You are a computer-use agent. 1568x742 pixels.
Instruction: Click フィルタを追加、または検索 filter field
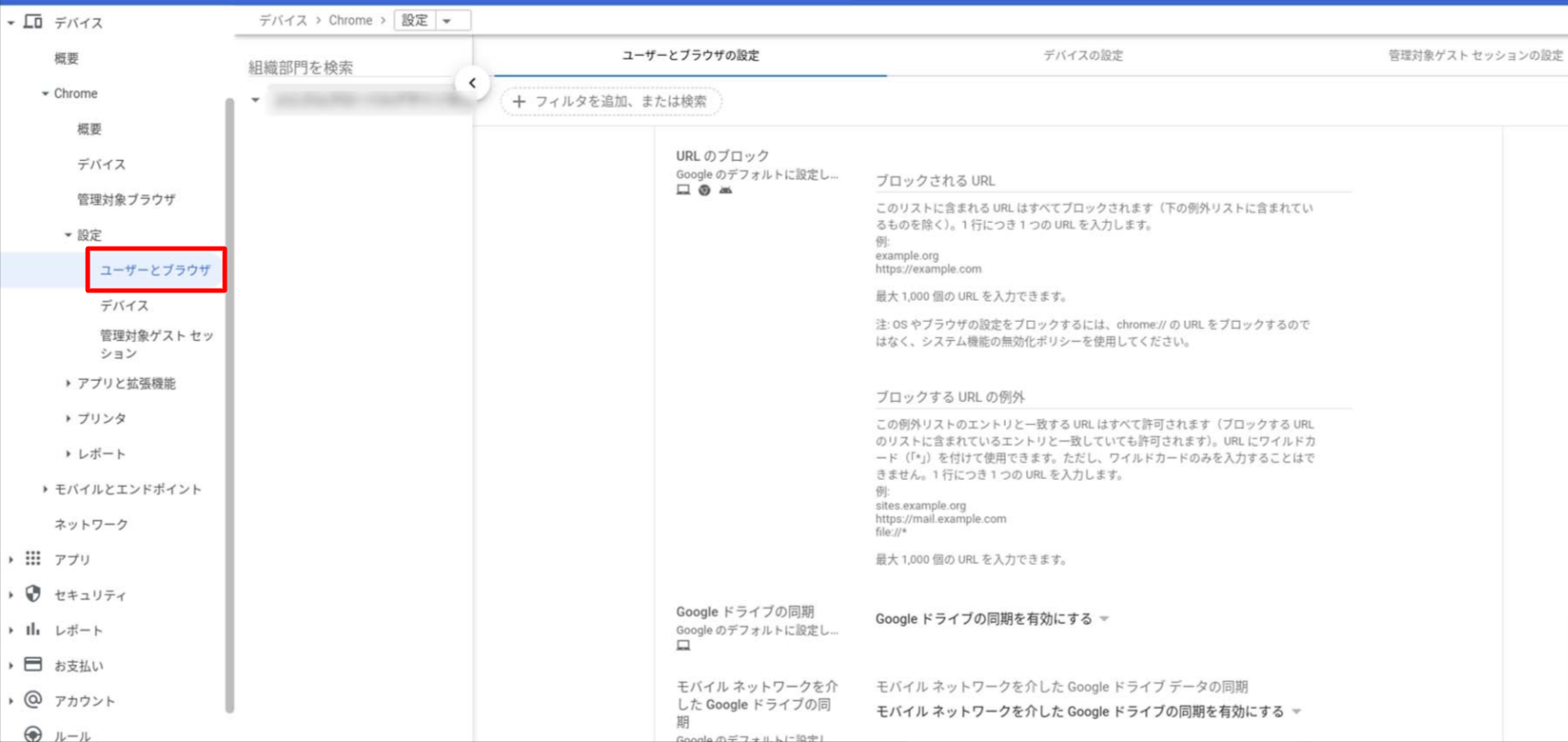611,101
